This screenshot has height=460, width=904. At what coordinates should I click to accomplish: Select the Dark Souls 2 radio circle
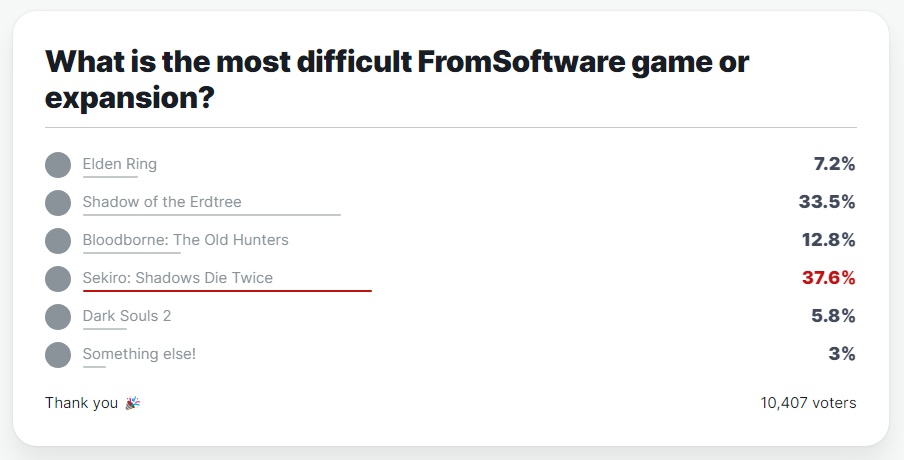58,316
